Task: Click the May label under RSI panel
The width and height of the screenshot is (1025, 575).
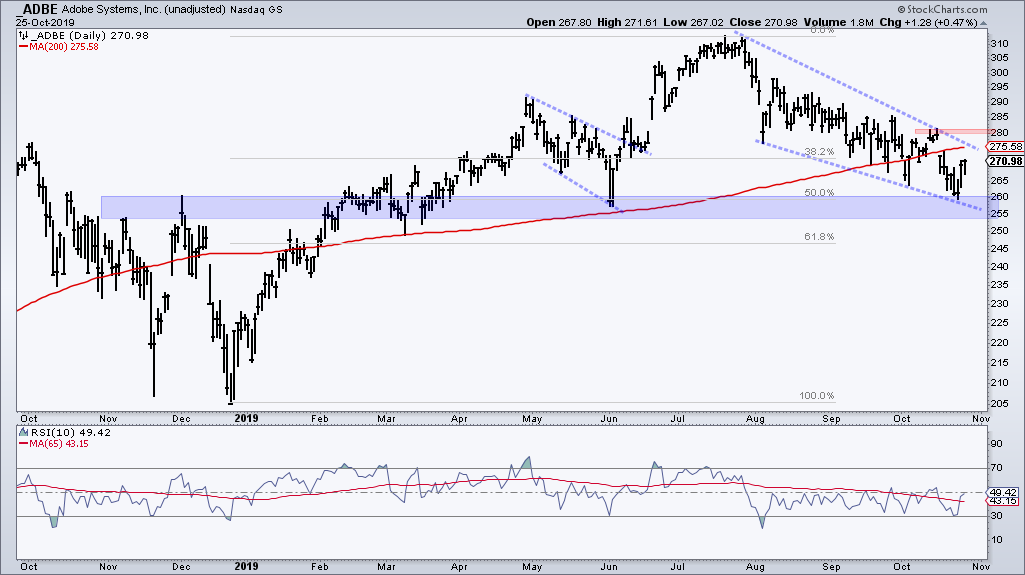Action: click(x=532, y=567)
